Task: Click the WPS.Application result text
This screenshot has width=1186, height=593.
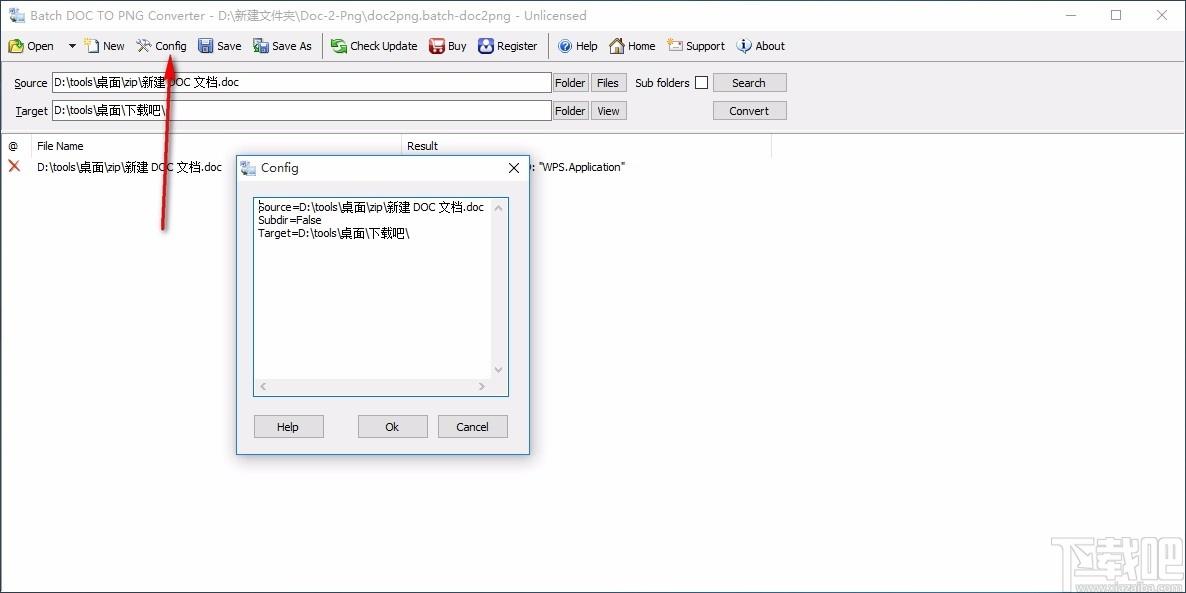Action: (582, 167)
